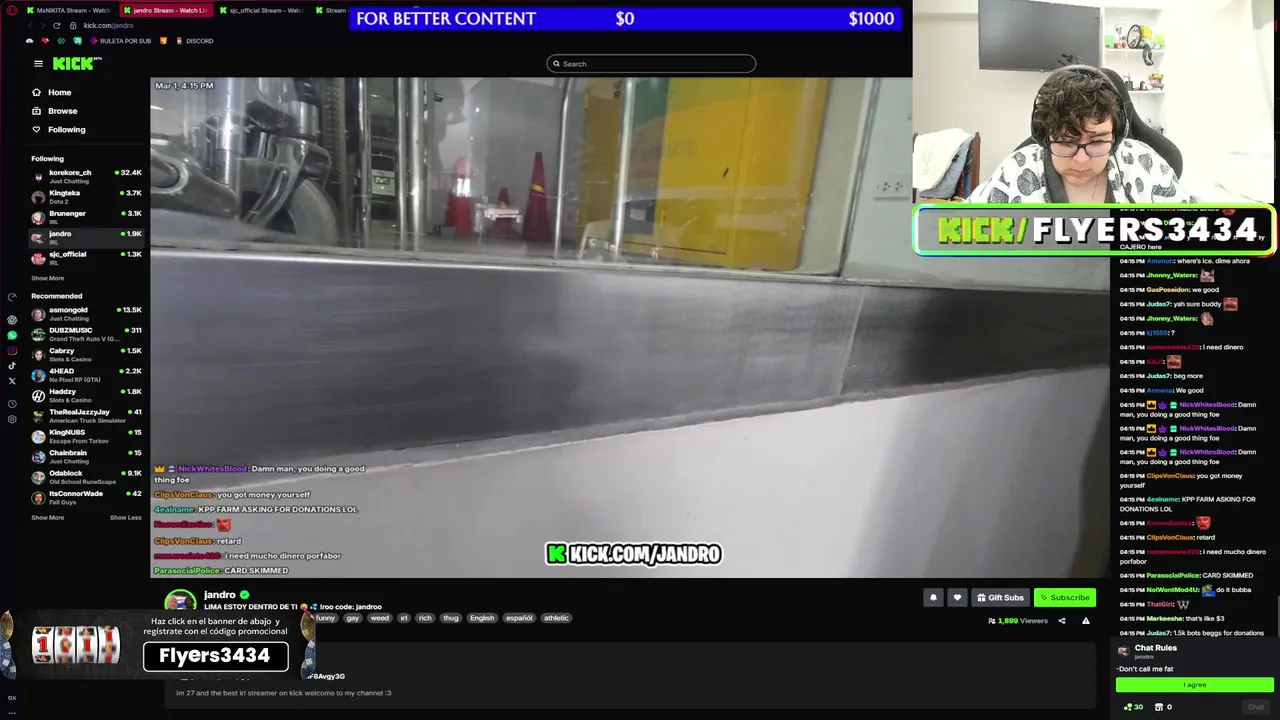Click the search magnifier icon
This screenshot has width=1280, height=720.
click(556, 64)
